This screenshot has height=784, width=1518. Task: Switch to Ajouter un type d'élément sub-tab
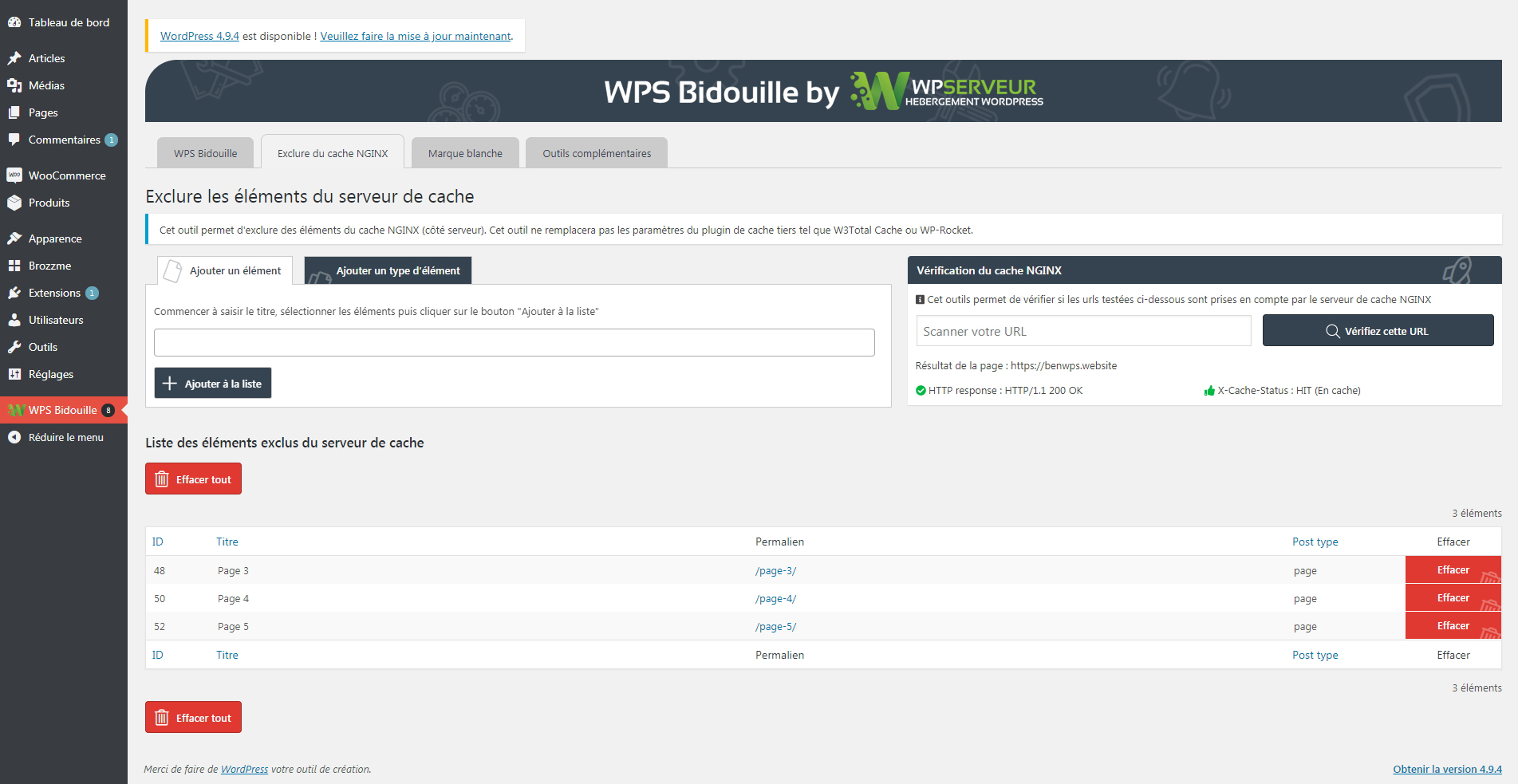click(388, 270)
